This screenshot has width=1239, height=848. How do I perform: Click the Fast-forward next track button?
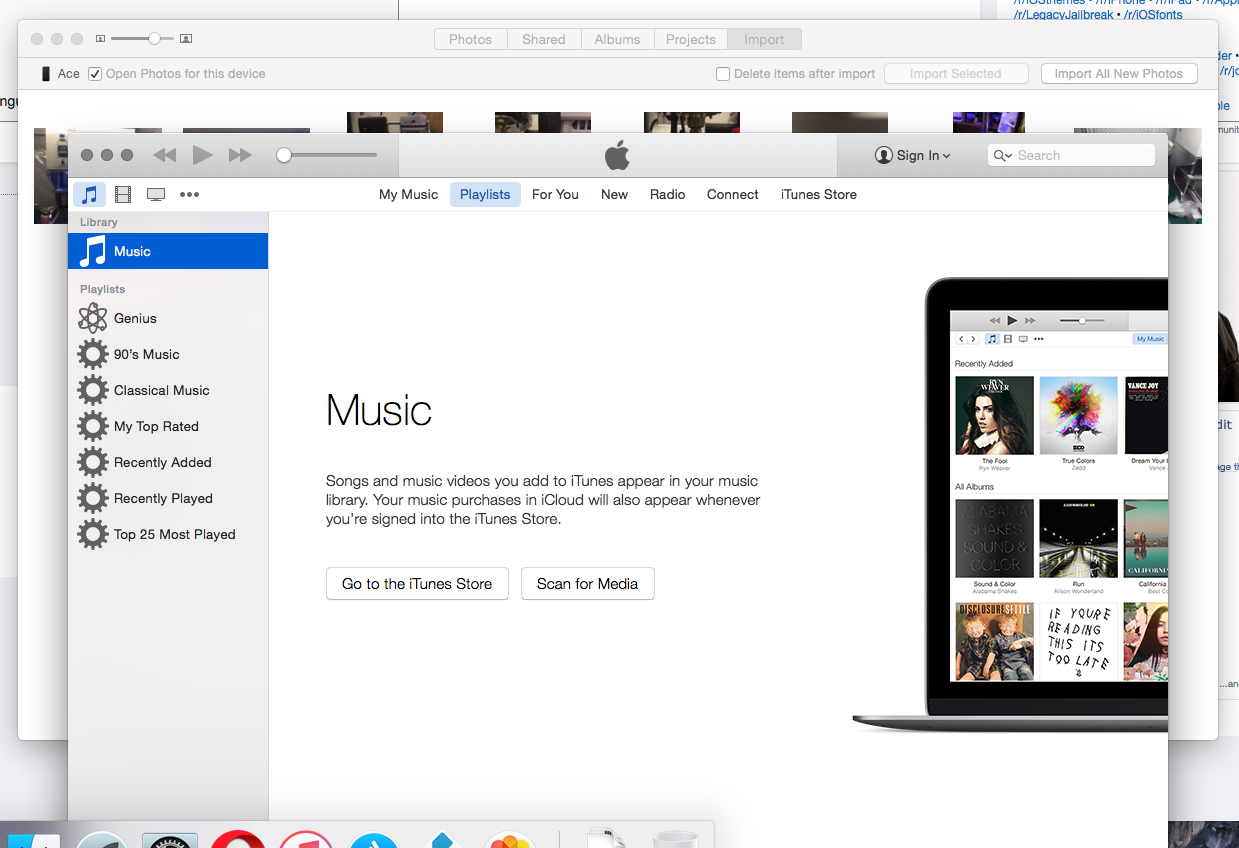point(240,155)
